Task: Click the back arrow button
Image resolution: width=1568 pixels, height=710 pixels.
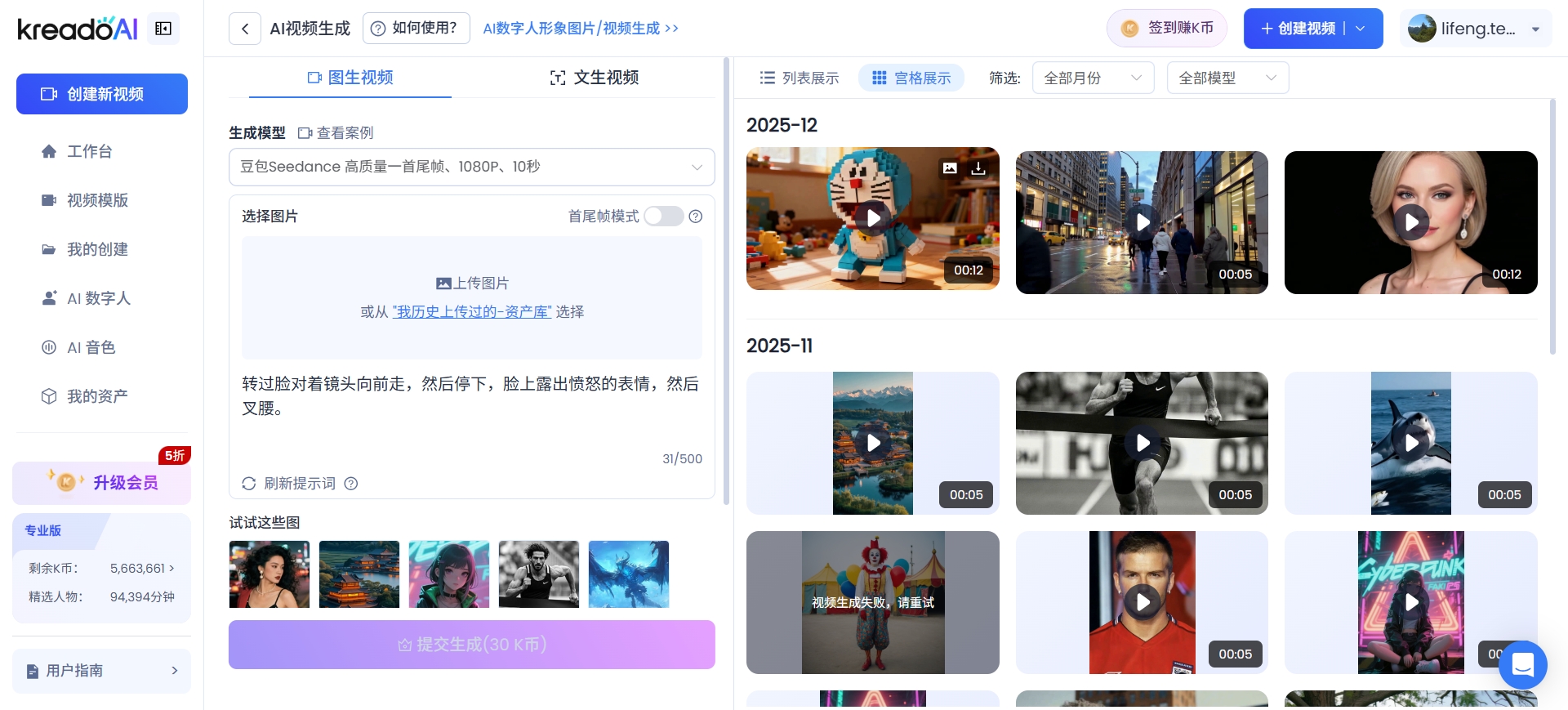Action: [245, 29]
